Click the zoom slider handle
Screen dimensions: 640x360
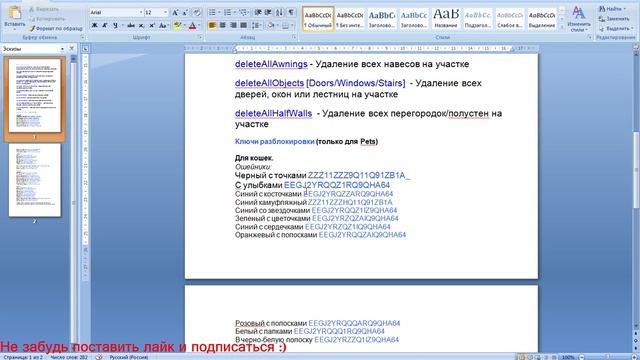click(607, 357)
